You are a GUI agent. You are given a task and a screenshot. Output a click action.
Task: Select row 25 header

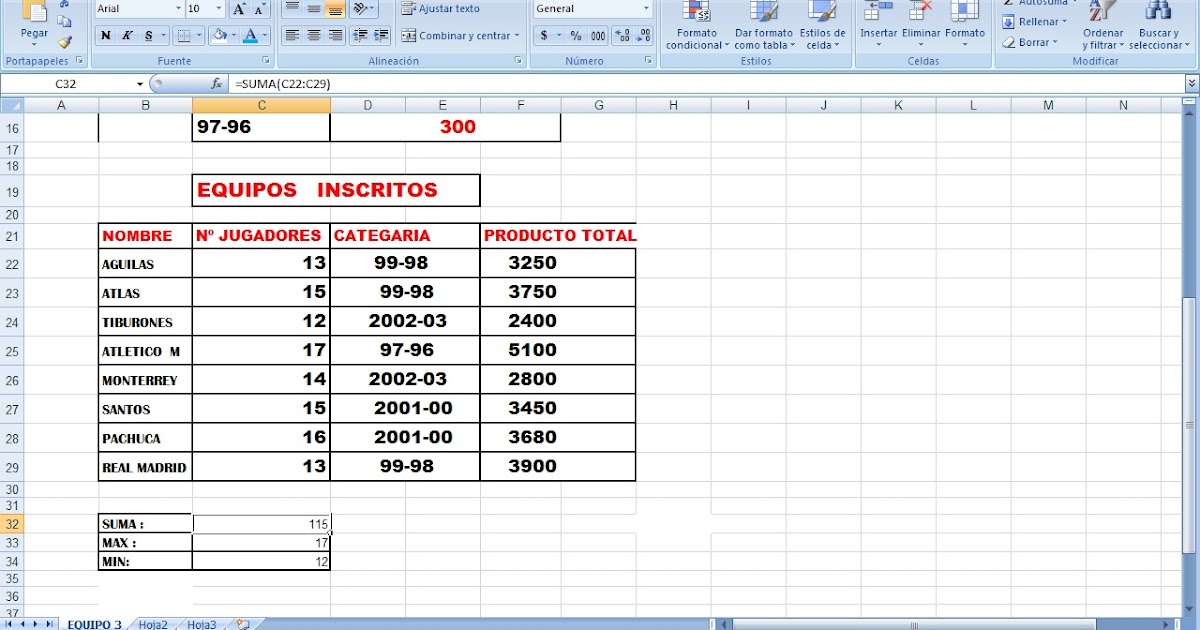12,351
